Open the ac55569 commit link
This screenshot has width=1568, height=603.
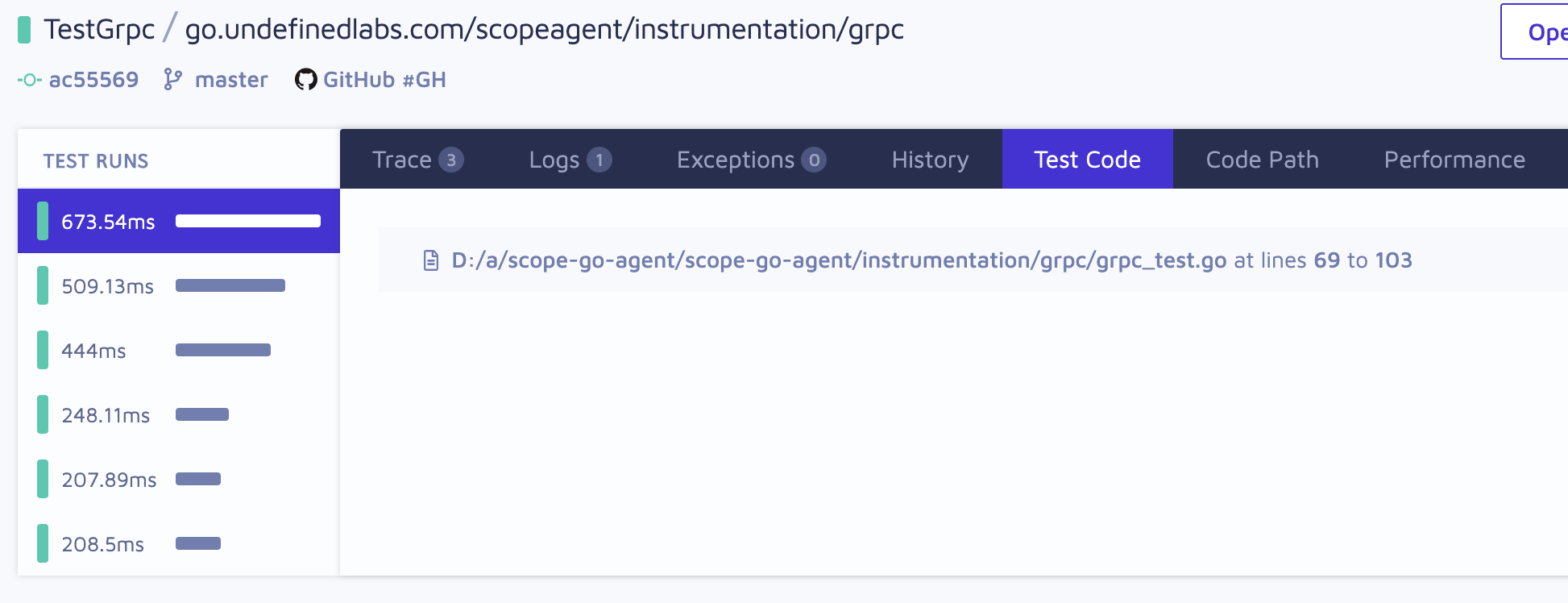93,80
